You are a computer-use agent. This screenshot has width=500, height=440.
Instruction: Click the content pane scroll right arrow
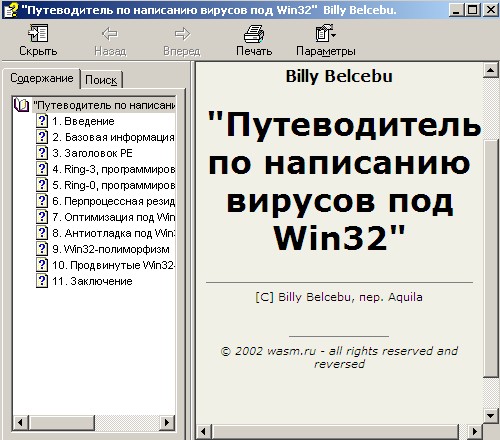(475, 432)
